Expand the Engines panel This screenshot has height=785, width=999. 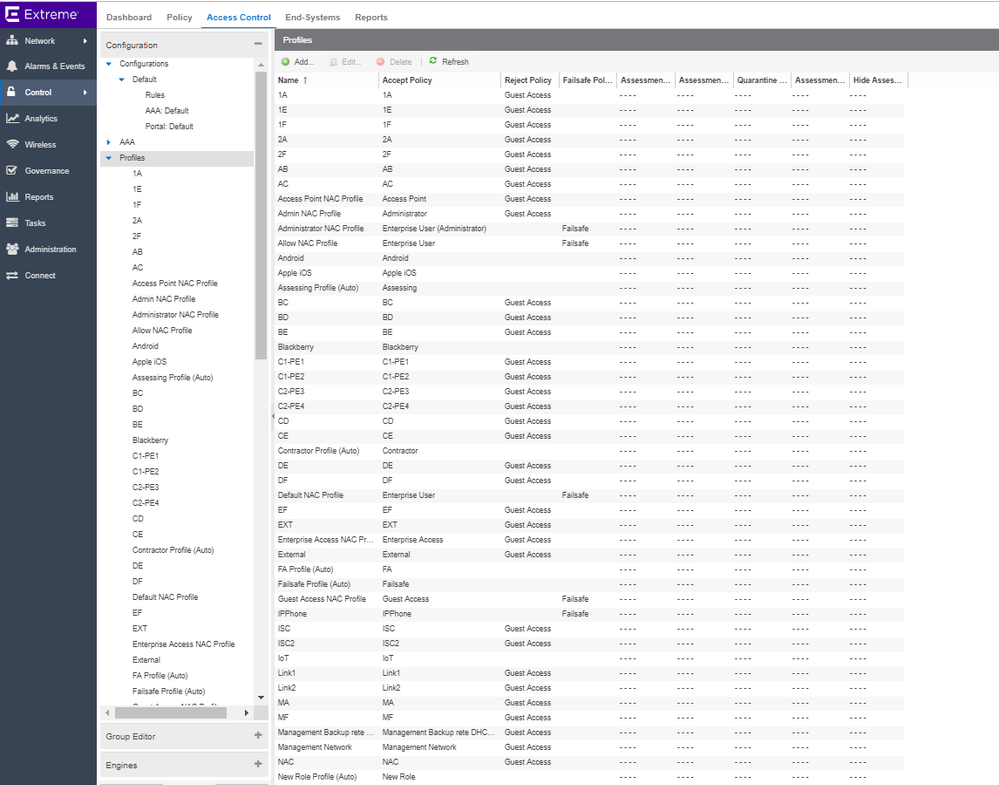click(258, 765)
